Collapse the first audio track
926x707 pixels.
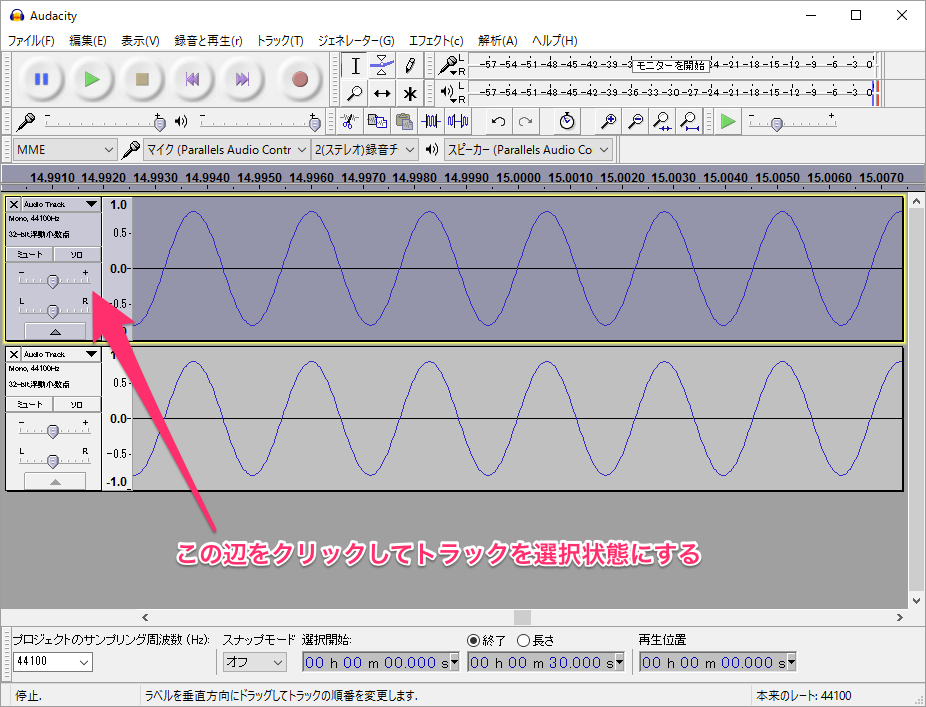(55, 331)
